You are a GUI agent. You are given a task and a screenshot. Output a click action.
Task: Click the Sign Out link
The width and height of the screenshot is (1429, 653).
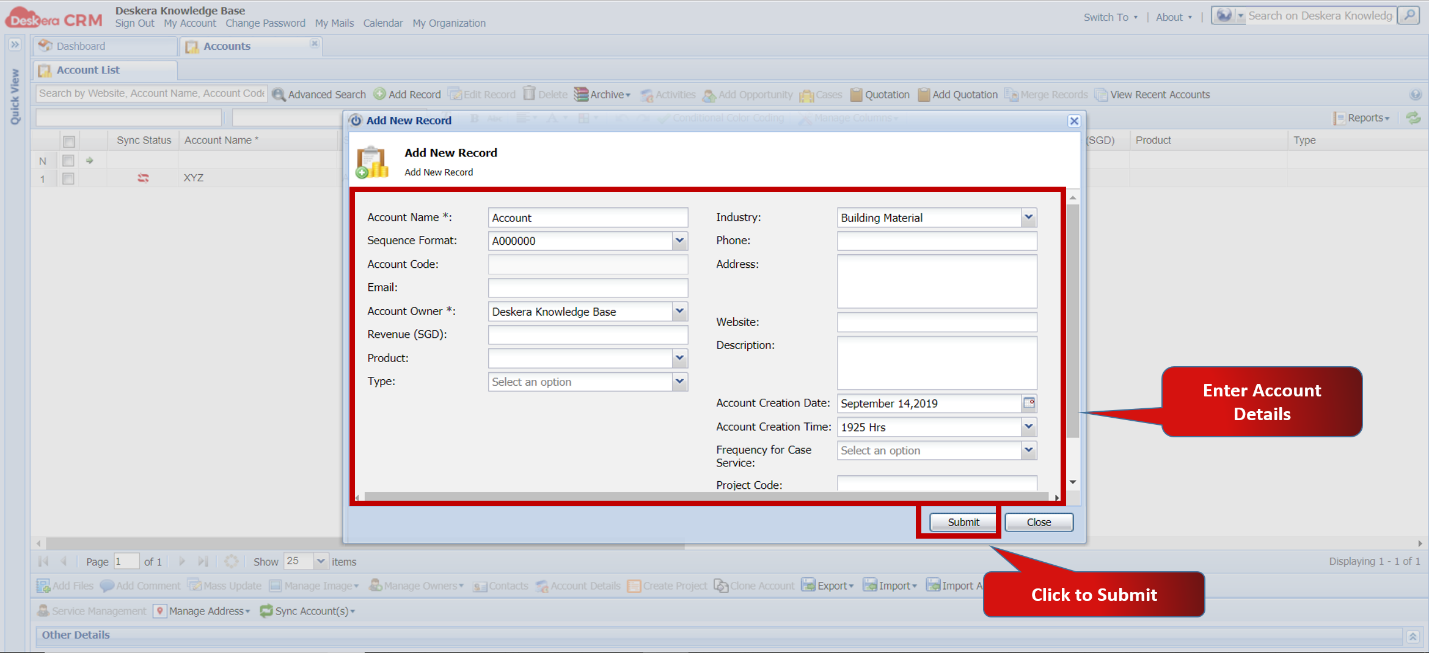point(134,22)
